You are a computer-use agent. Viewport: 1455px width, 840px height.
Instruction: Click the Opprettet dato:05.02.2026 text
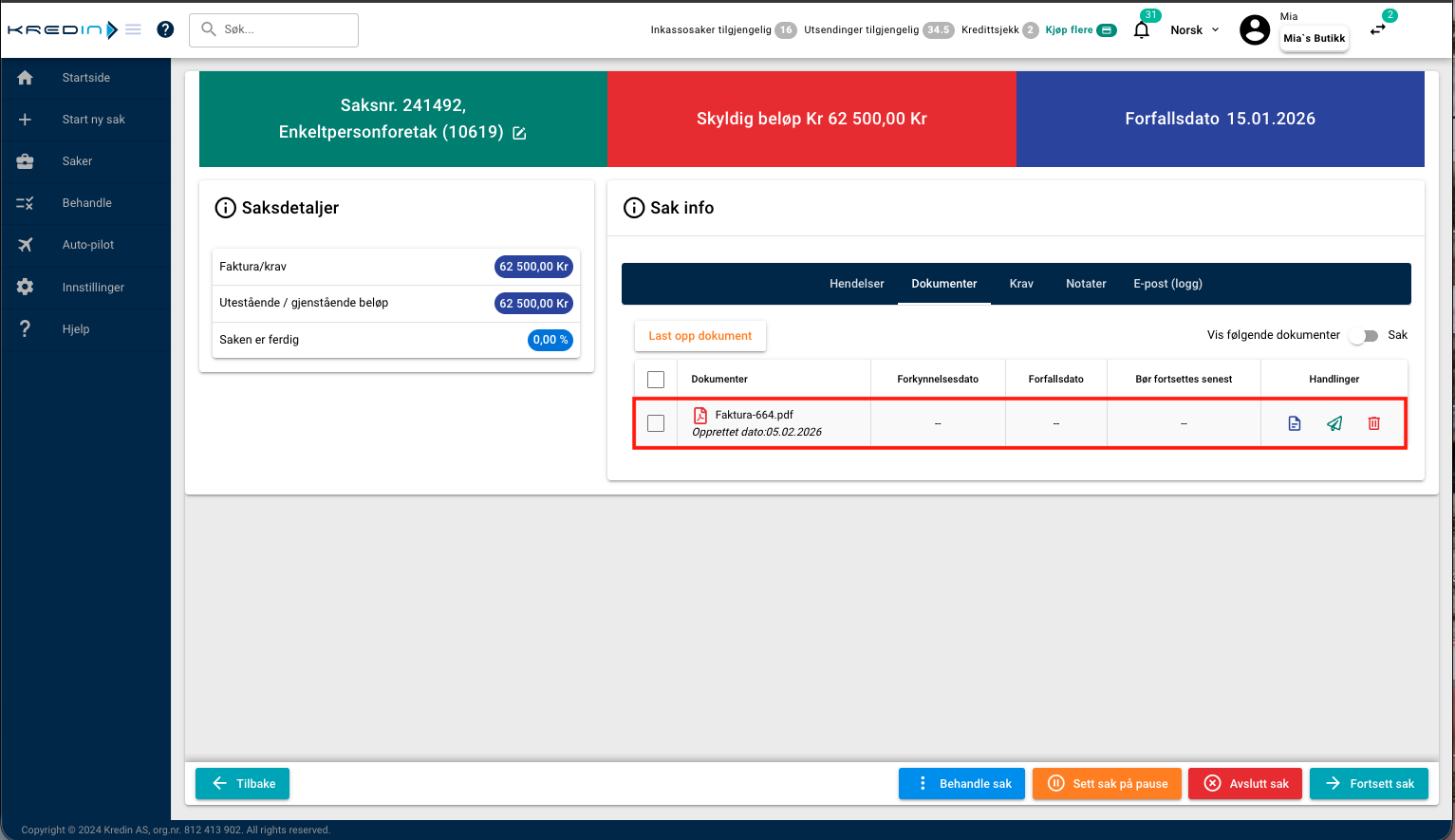click(756, 433)
